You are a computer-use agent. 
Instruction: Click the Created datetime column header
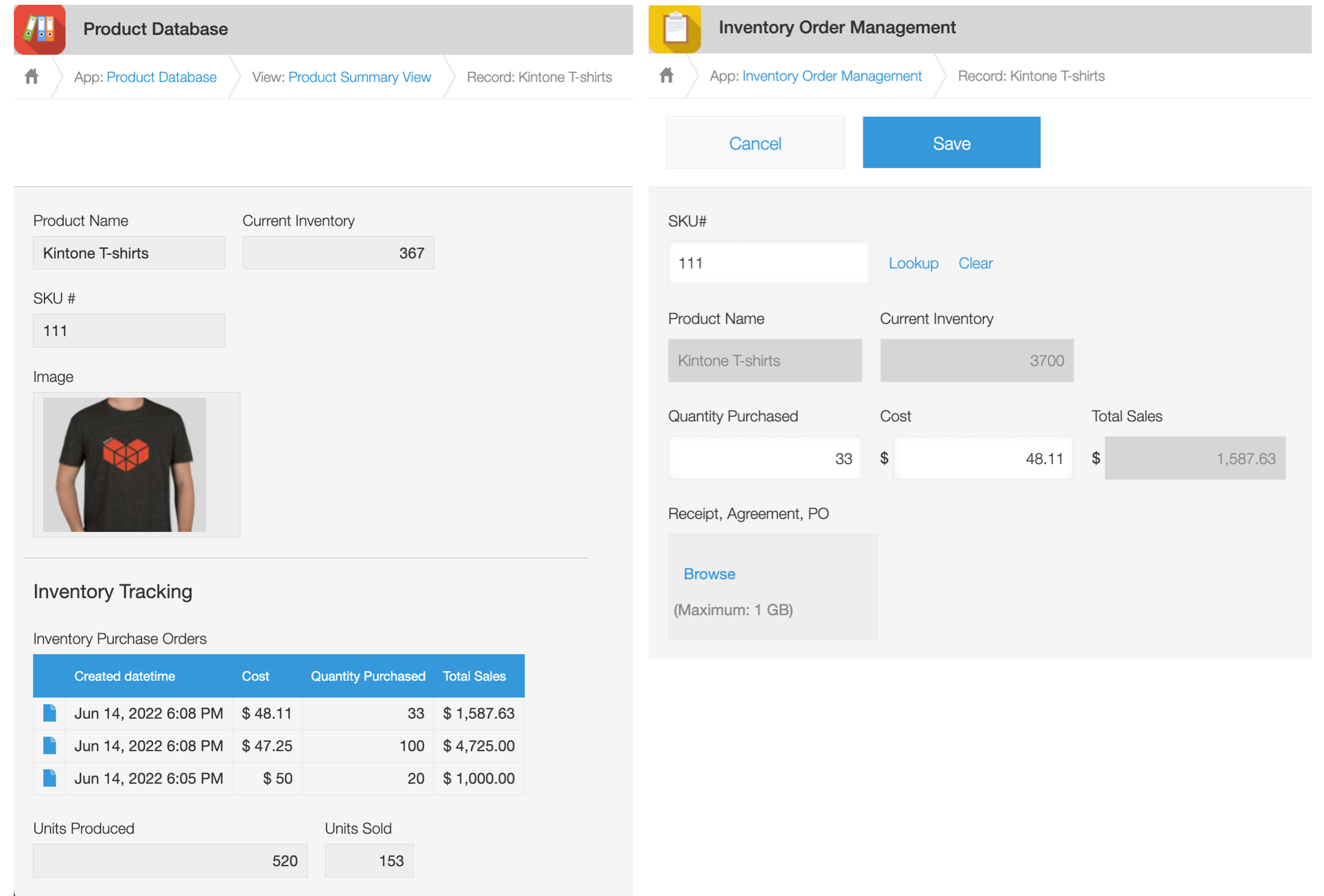pyautogui.click(x=125, y=676)
